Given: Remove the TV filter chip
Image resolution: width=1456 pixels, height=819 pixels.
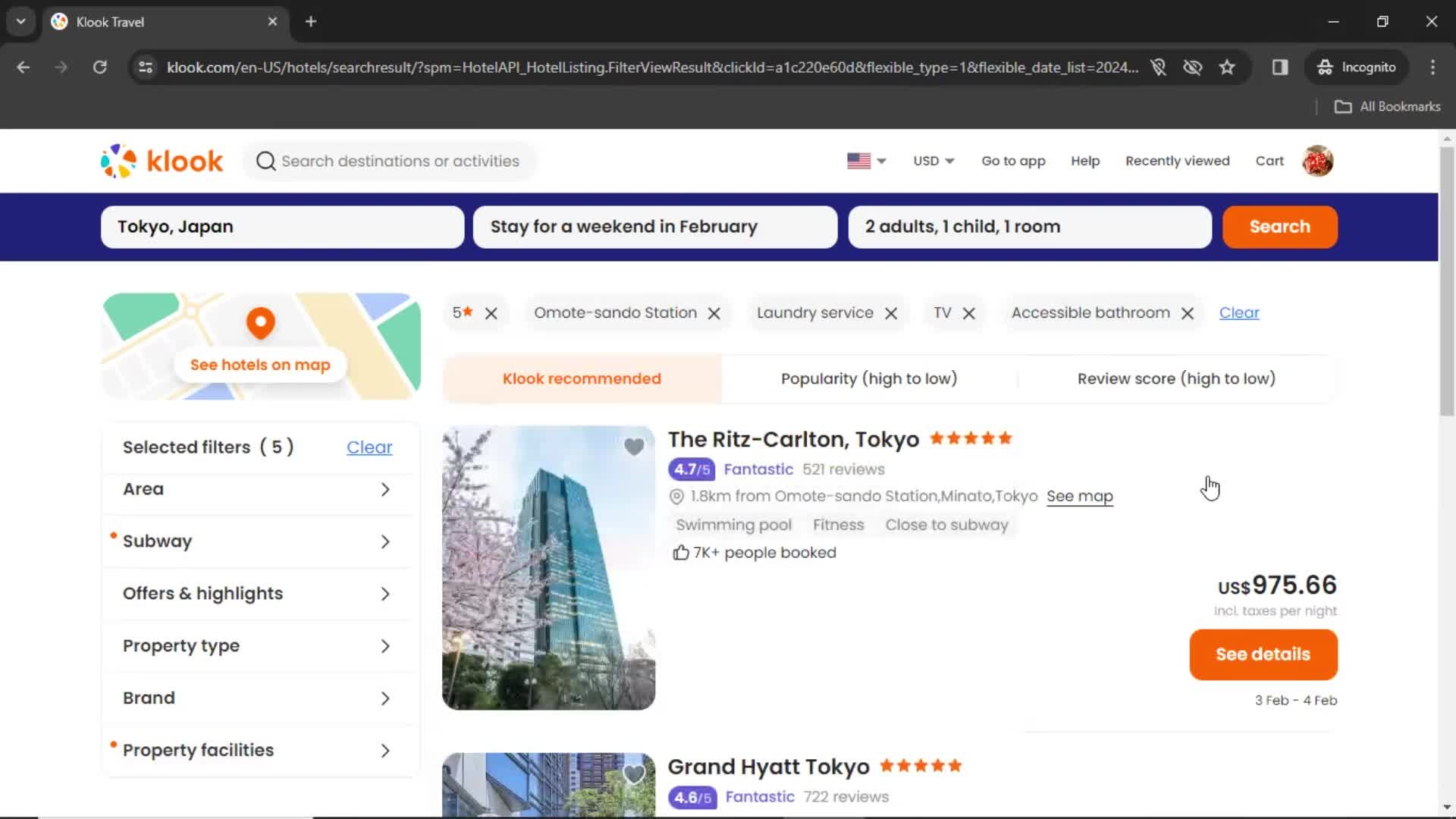Looking at the screenshot, I should click(969, 313).
